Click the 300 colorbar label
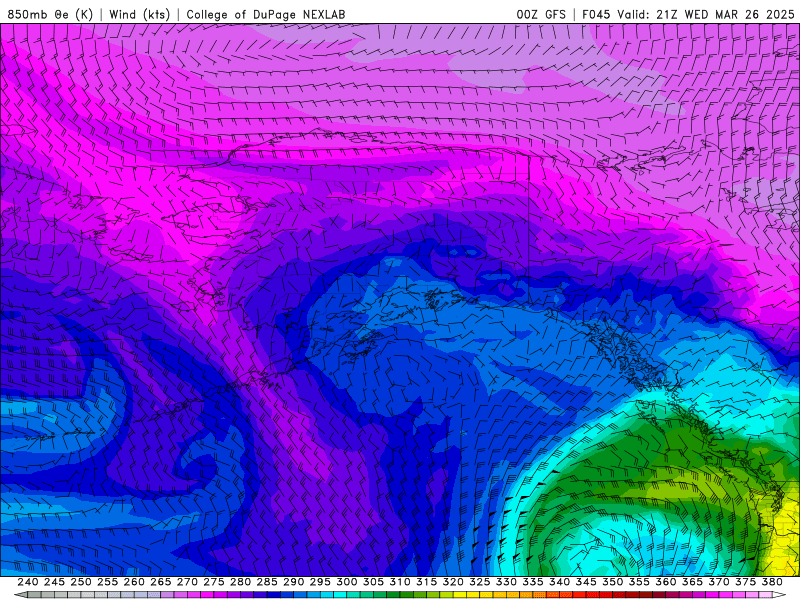 click(347, 582)
